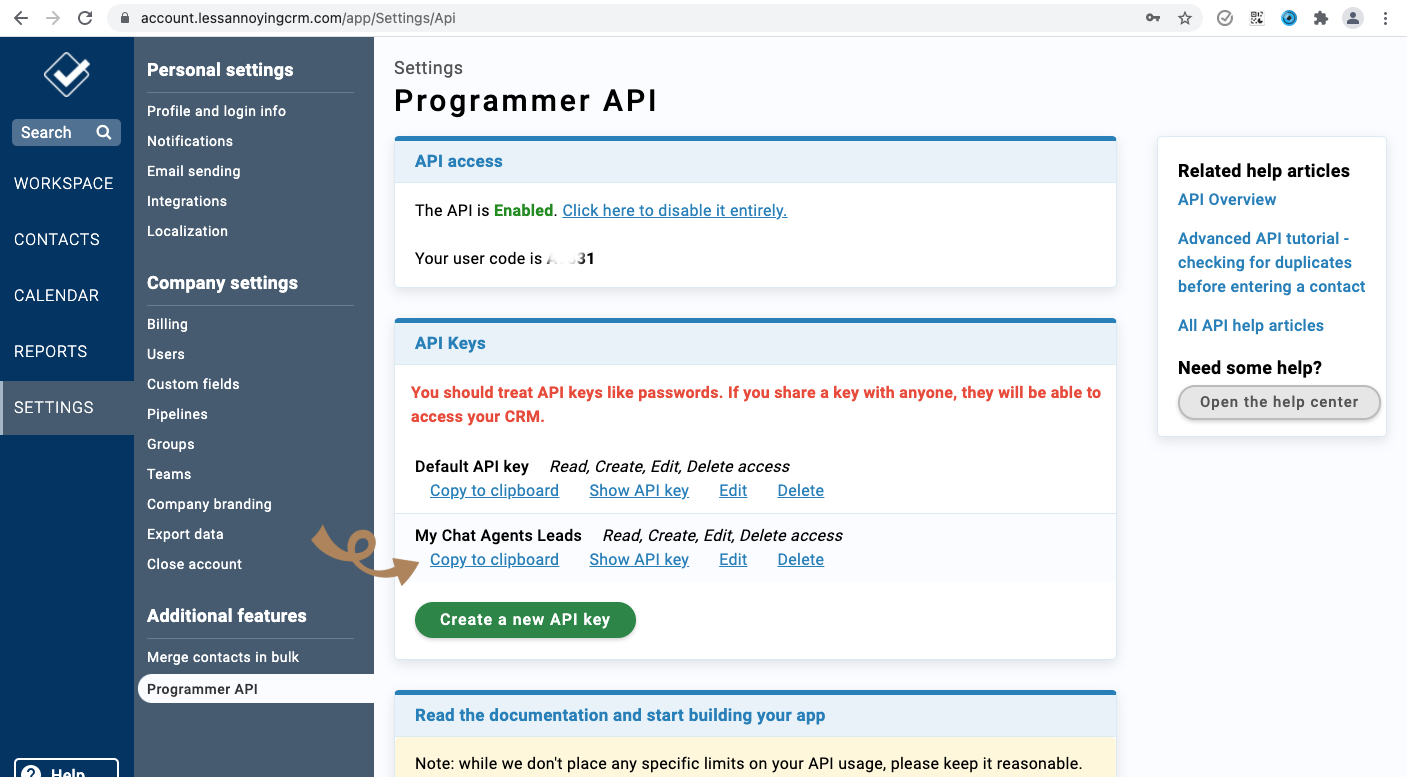The width and height of the screenshot is (1407, 777).
Task: Reload the page with refresh icon
Action: (85, 18)
